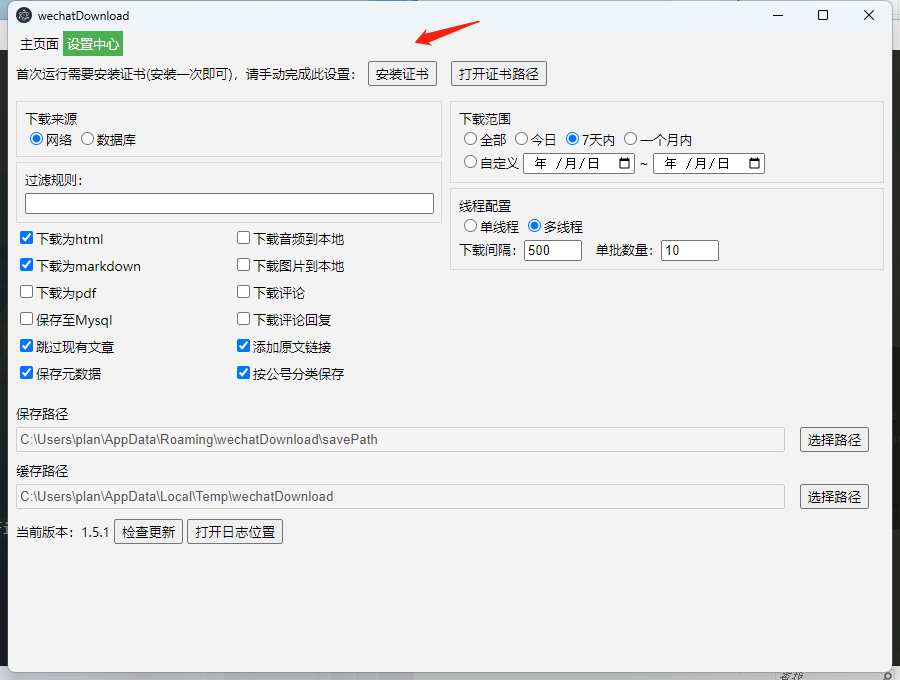The image size is (900, 680).
Task: Click the 缓存路径 path field
Action: tap(400, 496)
